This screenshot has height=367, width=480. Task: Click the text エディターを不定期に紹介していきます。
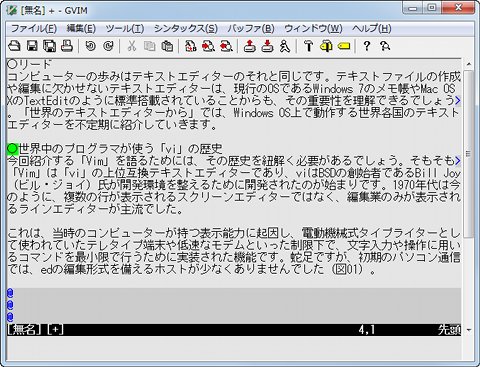click(x=112, y=125)
